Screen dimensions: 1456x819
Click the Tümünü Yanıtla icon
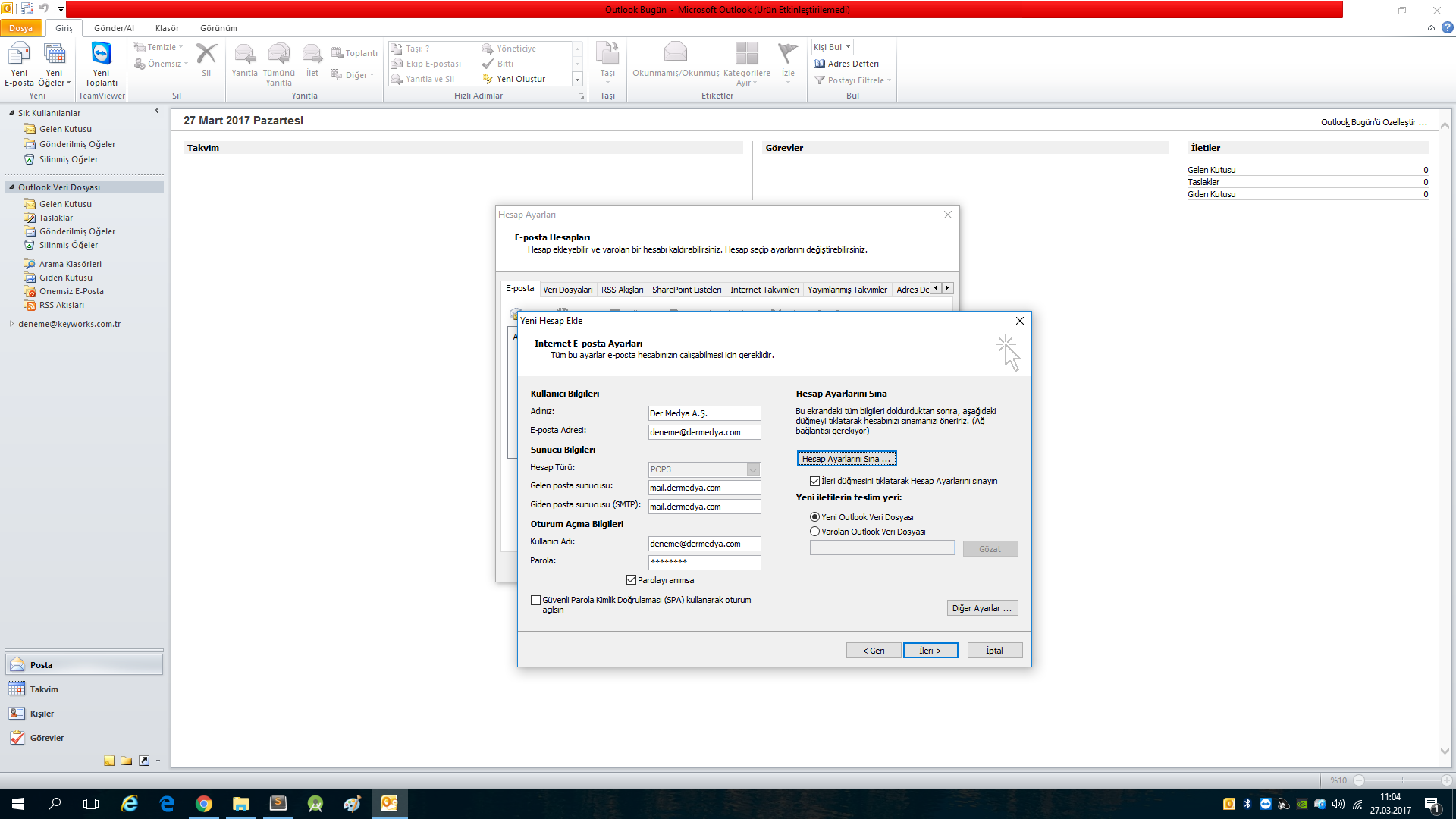pyautogui.click(x=279, y=54)
